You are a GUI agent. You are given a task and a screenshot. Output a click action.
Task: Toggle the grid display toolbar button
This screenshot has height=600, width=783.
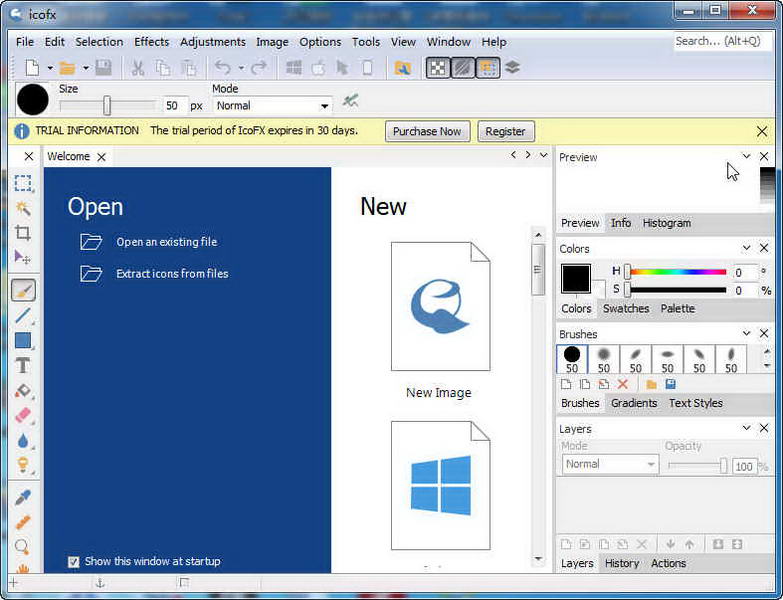488,68
